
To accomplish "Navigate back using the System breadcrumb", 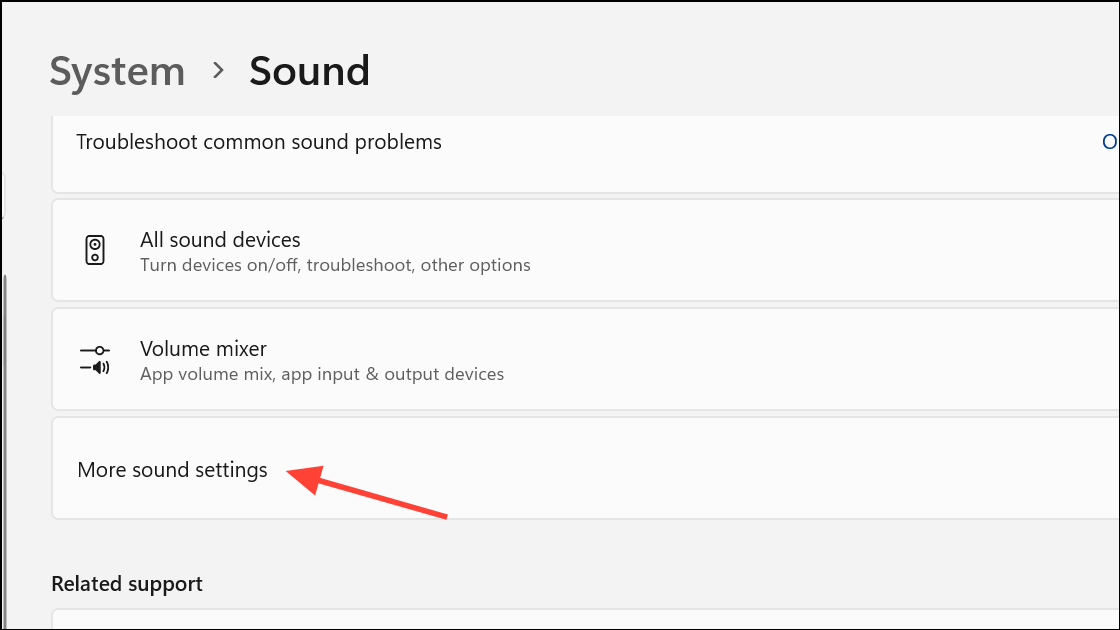I will pyautogui.click(x=117, y=70).
